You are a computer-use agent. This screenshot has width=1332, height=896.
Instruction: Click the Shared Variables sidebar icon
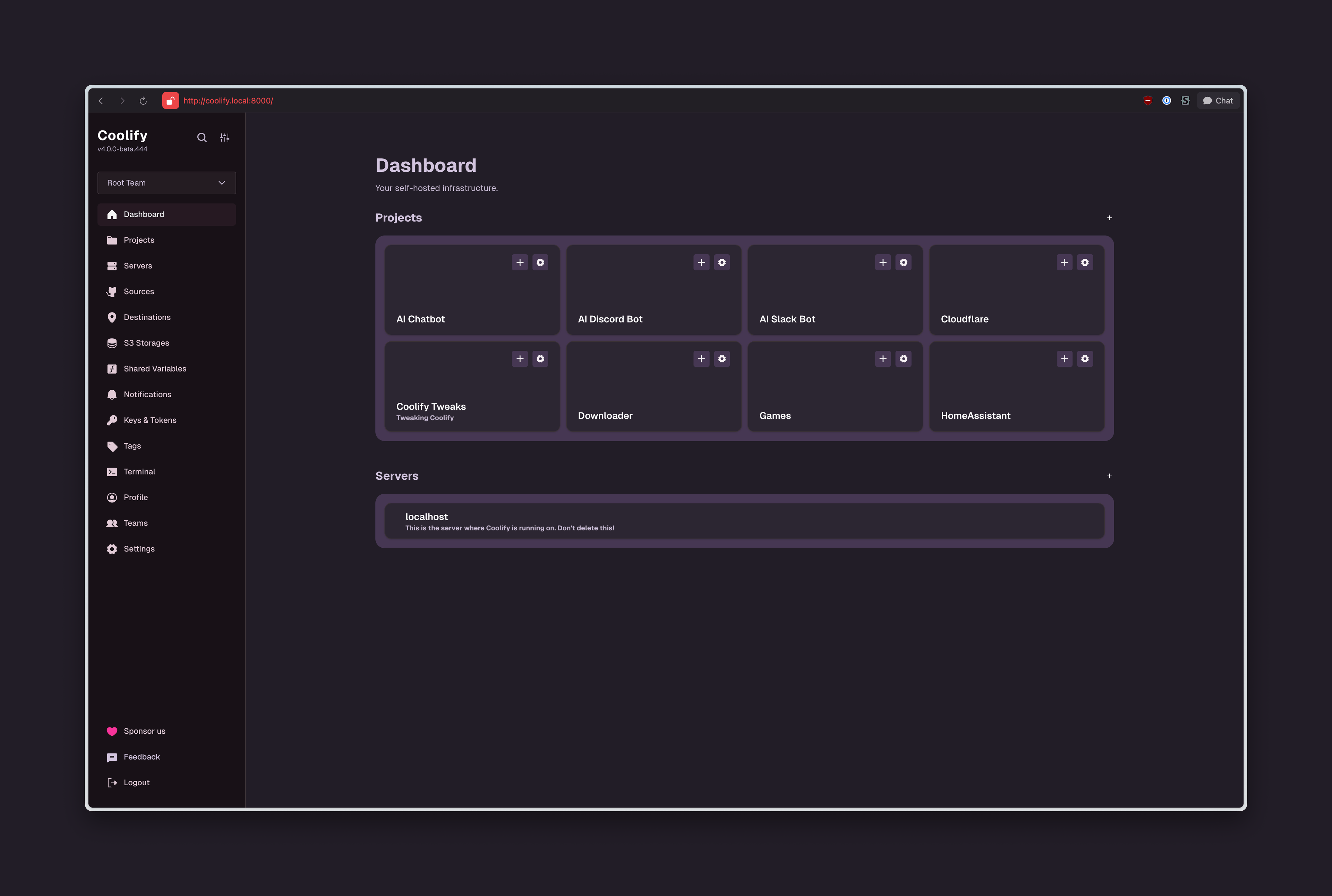pos(112,369)
